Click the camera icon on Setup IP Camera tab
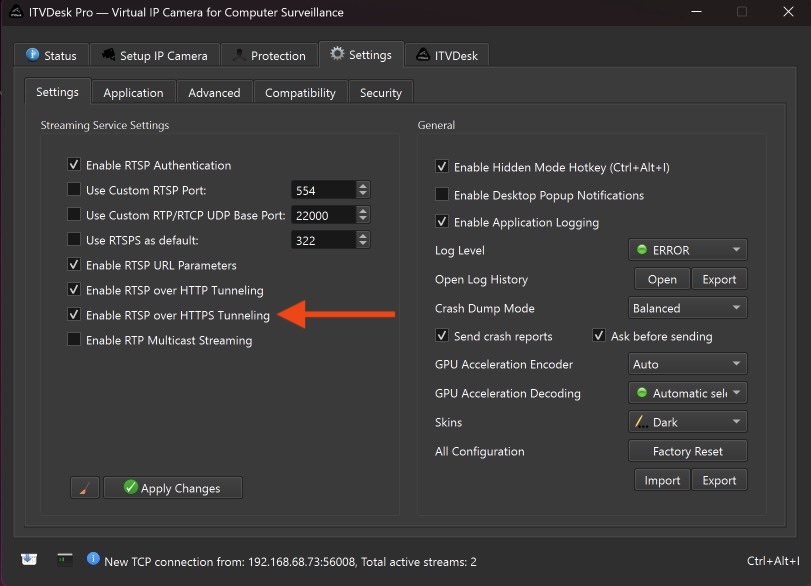The image size is (811, 586). pos(109,54)
